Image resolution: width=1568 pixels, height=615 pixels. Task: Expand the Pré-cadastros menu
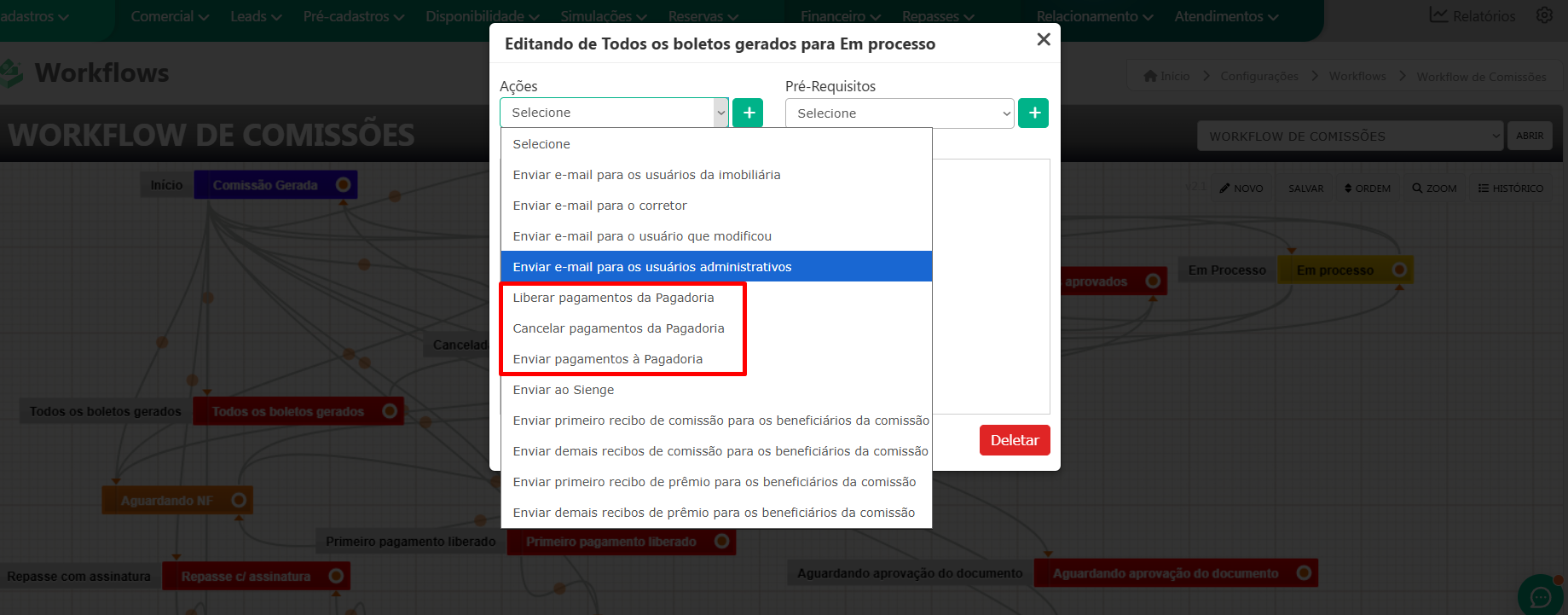click(354, 16)
